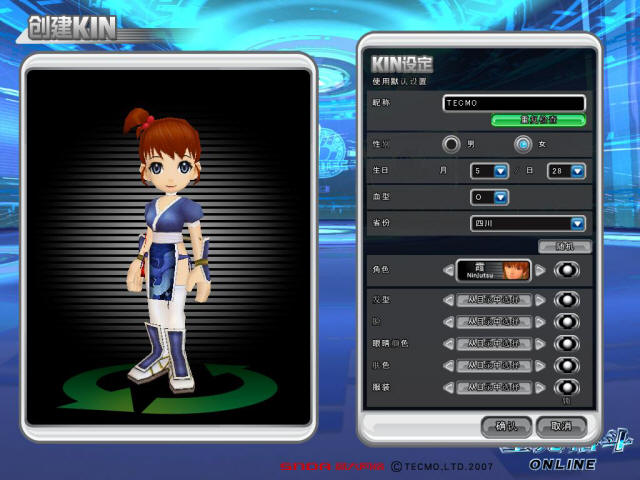Open the 眼睛颜色 catalog selector 从目录中选择
Screen dimensions: 640x480
(494, 344)
